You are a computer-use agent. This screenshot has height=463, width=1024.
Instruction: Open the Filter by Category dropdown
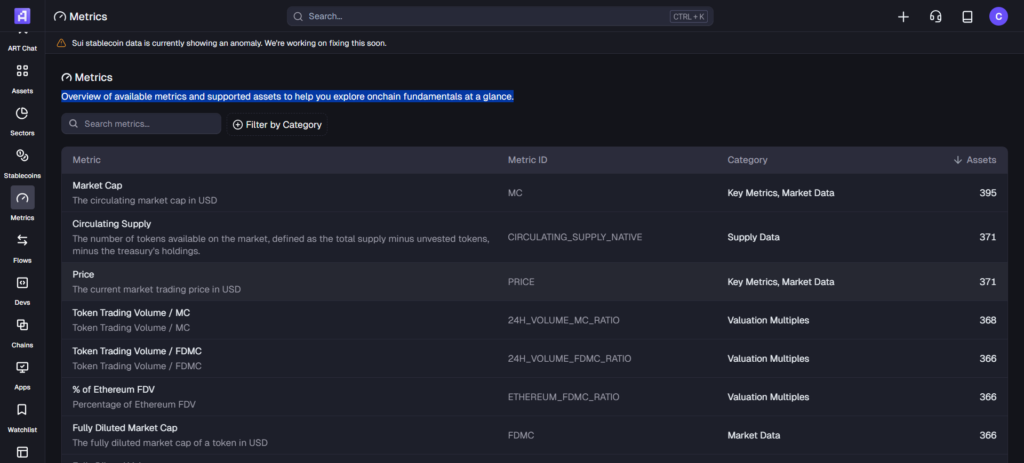pos(277,124)
